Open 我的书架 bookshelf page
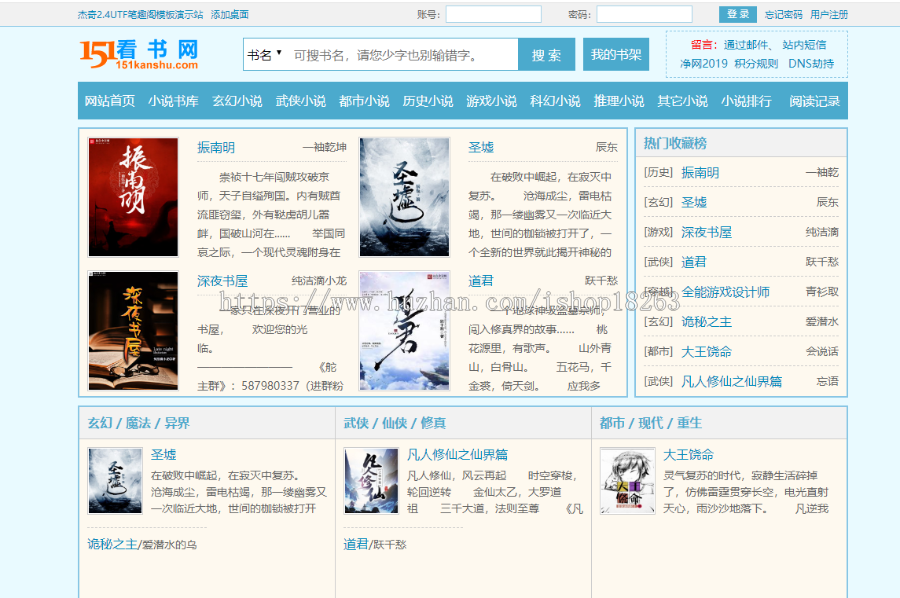The image size is (900, 598). [617, 54]
